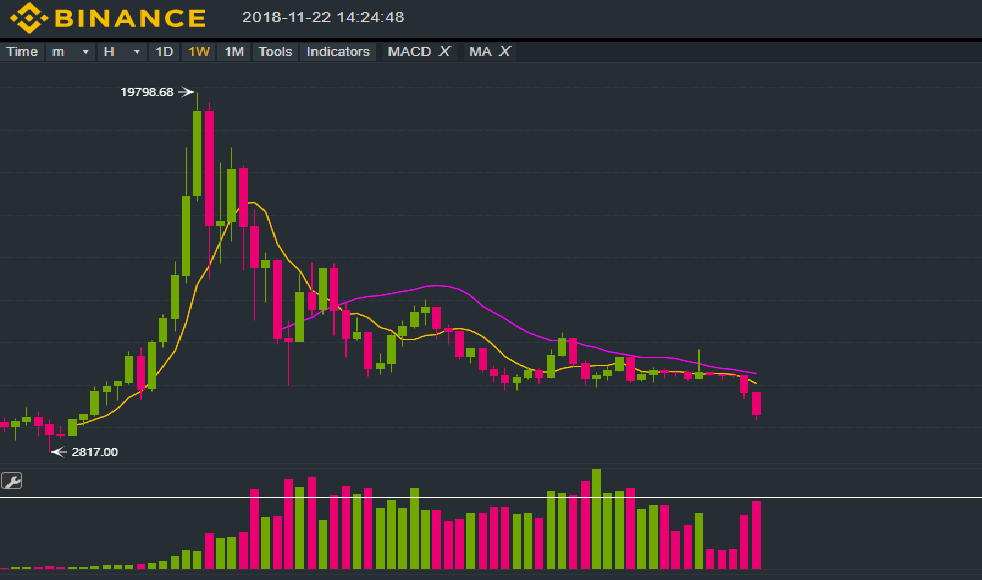Click the MACD indicator label
982x580 pixels.
(410, 51)
